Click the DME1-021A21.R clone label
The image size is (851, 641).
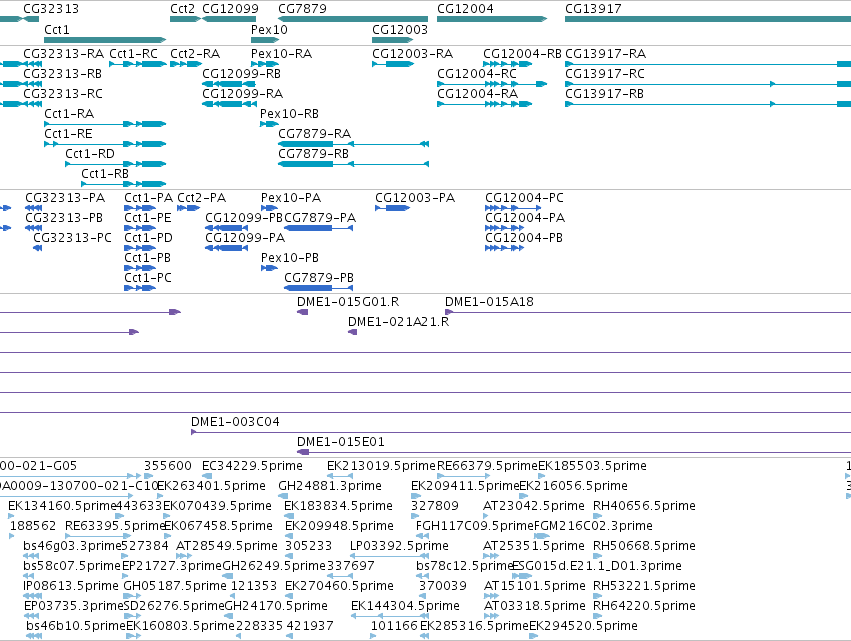(399, 322)
